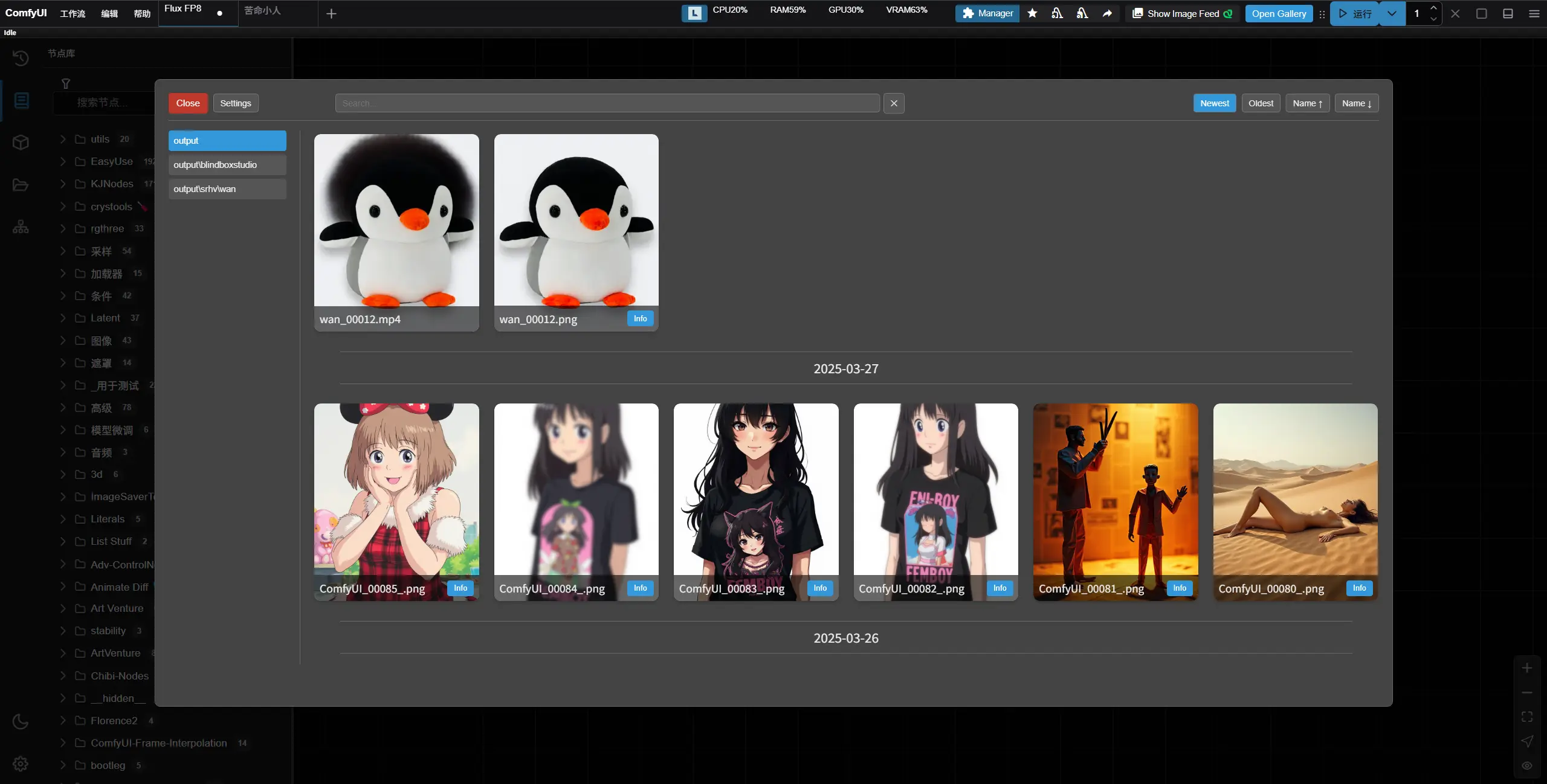This screenshot has height=784, width=1547.
Task: Toggle dark theme moon icon
Action: pyautogui.click(x=21, y=722)
